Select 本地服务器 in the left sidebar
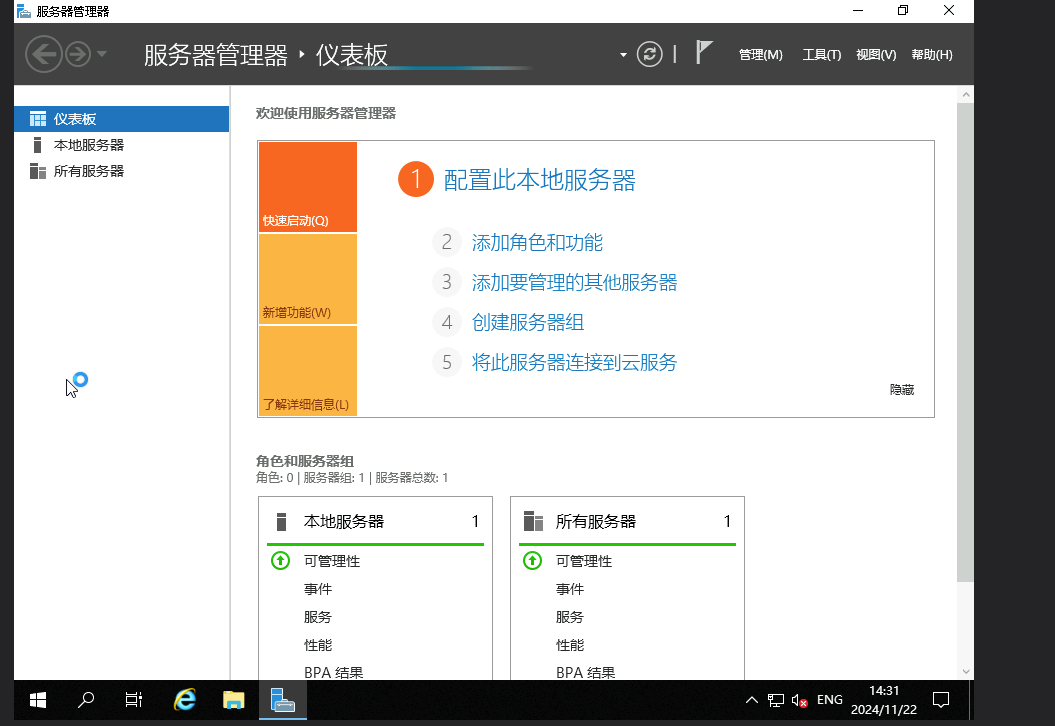This screenshot has width=1055, height=726. pos(89,145)
